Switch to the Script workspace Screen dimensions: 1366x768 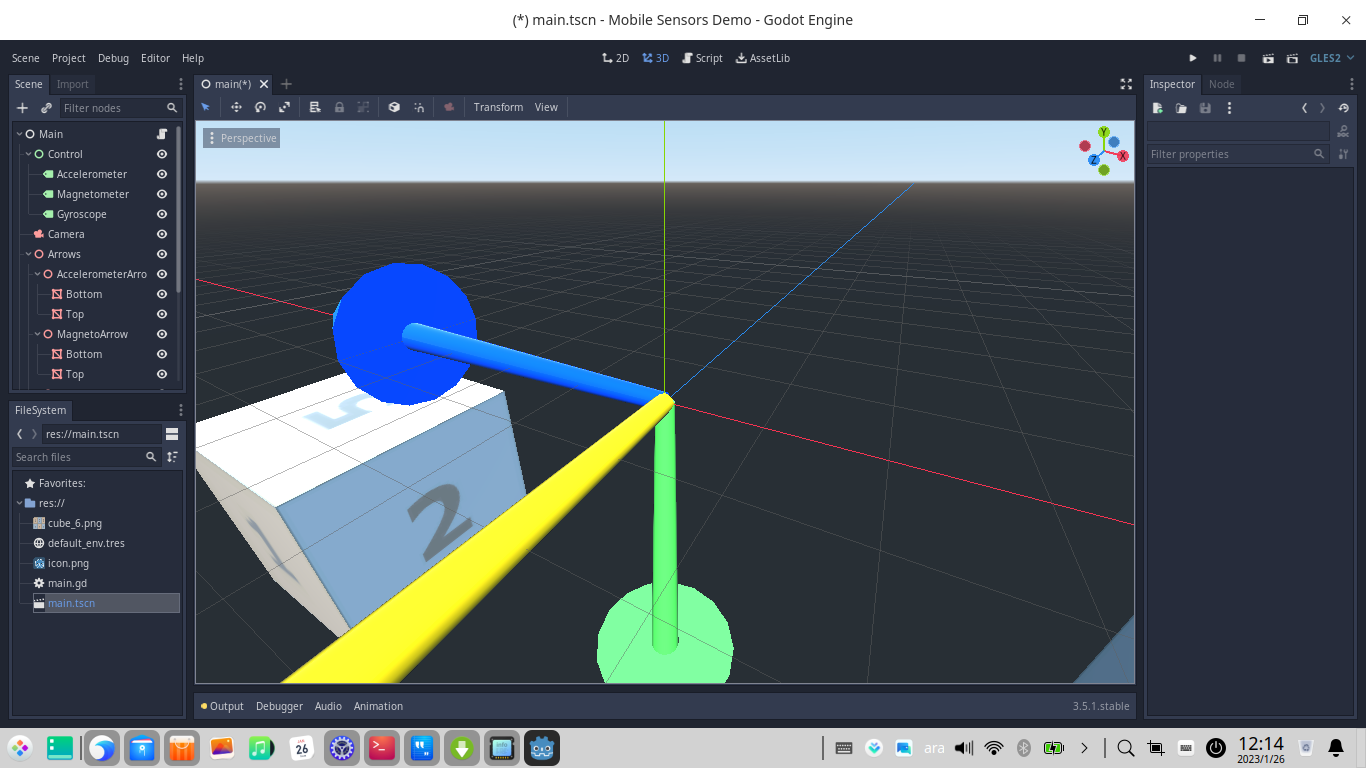(x=702, y=58)
